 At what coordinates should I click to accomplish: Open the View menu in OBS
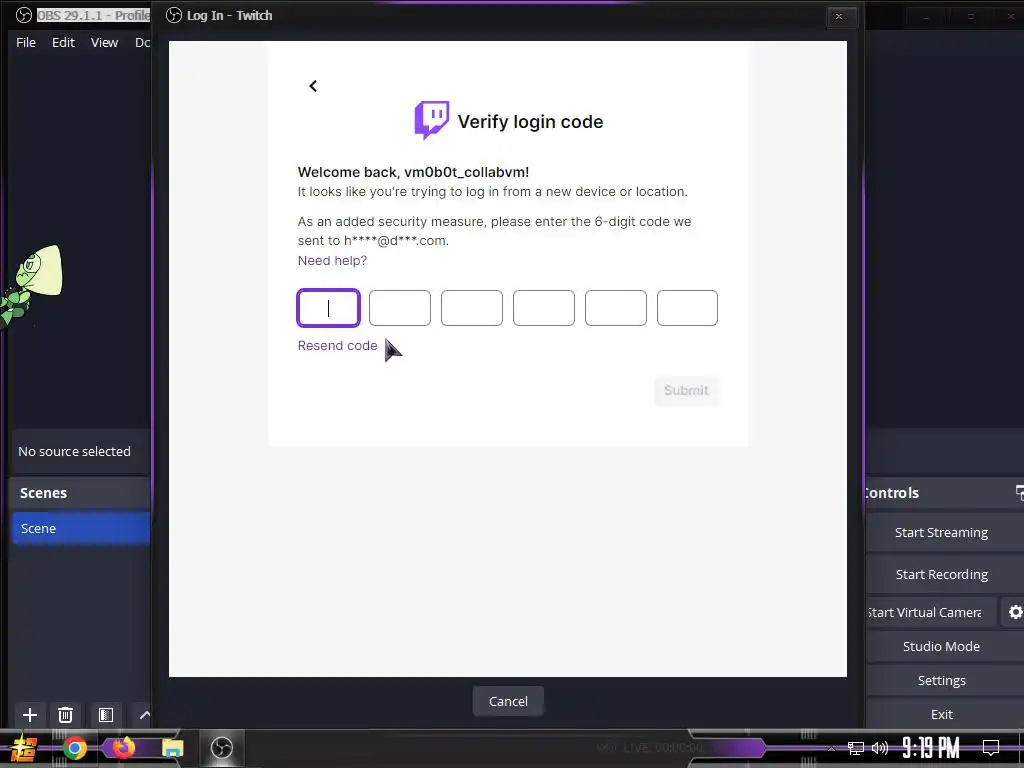tap(104, 42)
